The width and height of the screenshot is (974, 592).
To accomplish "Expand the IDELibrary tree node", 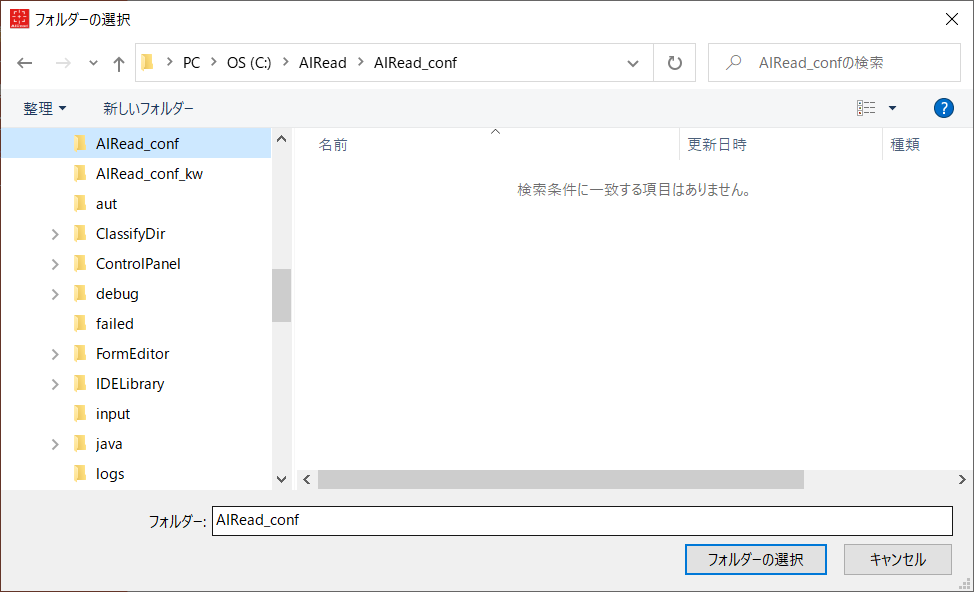I will coord(55,384).
